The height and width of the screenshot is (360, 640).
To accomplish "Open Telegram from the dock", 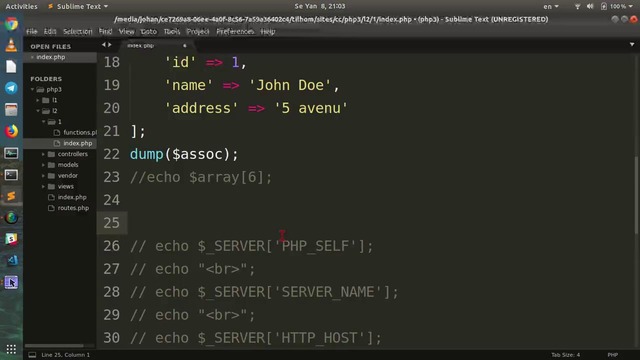I will pos(11,88).
